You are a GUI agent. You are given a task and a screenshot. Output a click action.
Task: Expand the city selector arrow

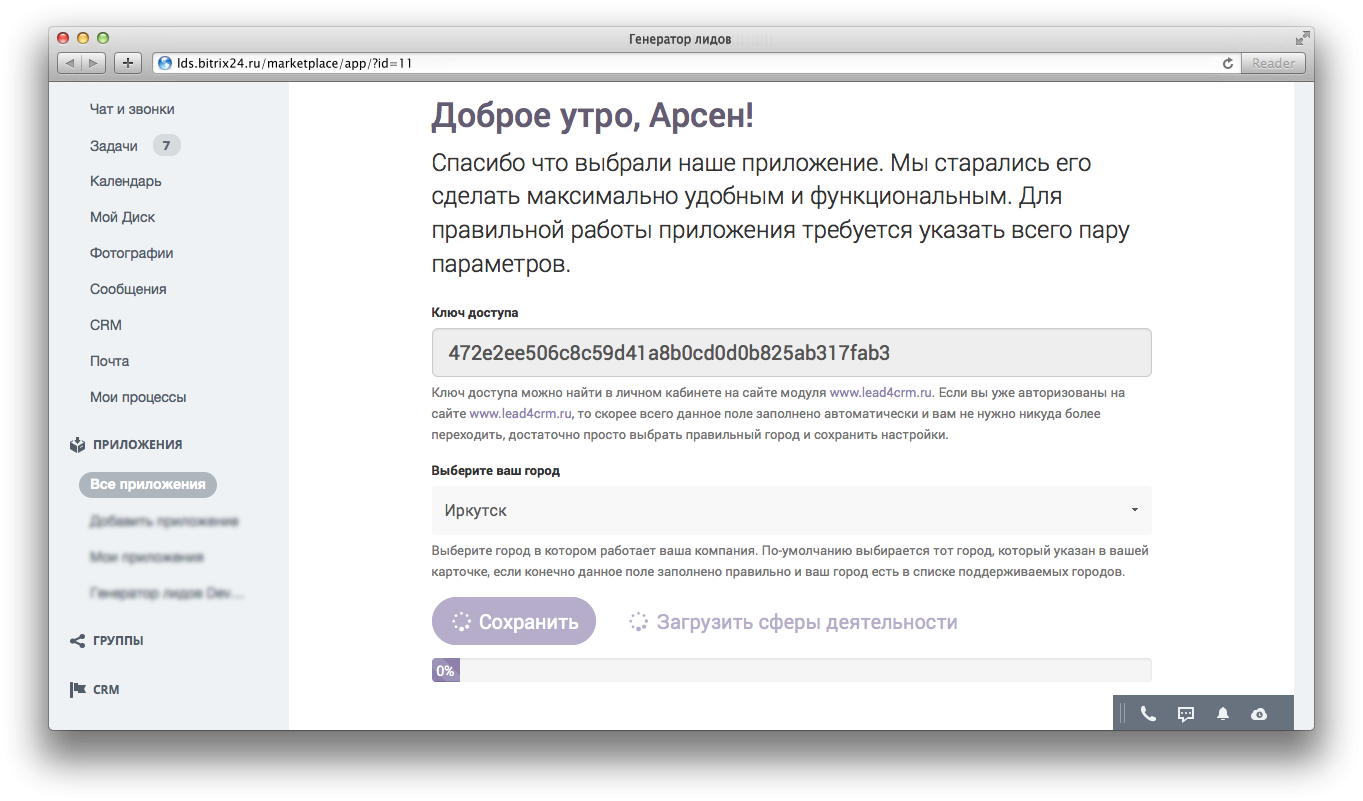1135,510
